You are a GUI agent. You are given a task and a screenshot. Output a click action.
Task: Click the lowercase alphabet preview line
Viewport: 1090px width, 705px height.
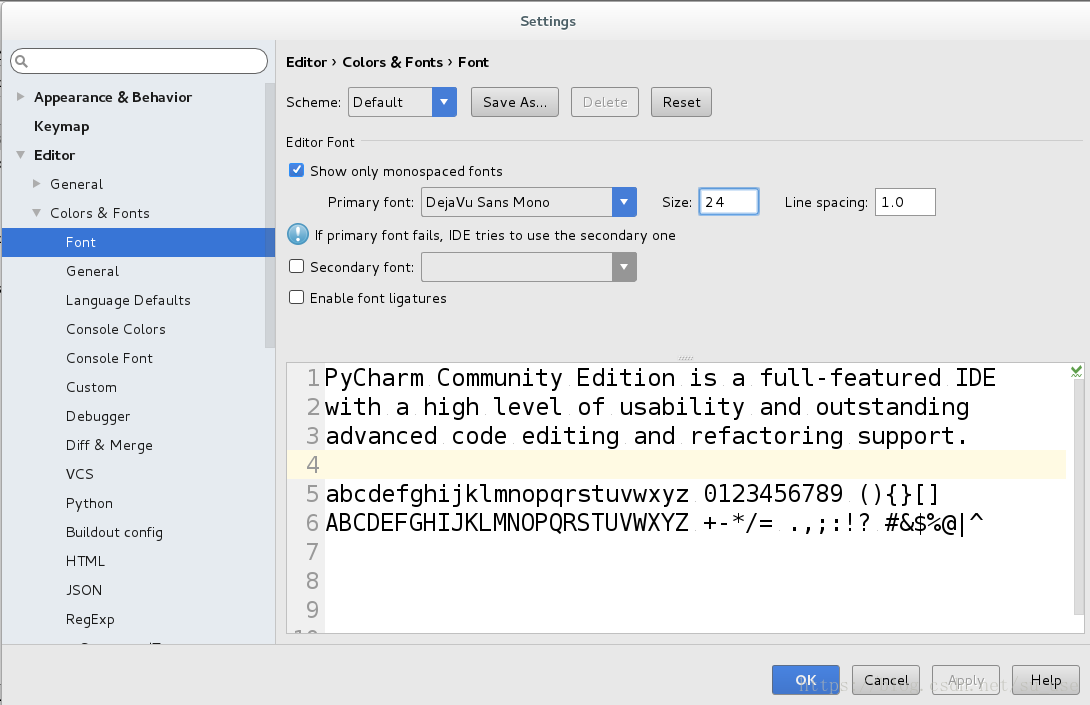(633, 494)
